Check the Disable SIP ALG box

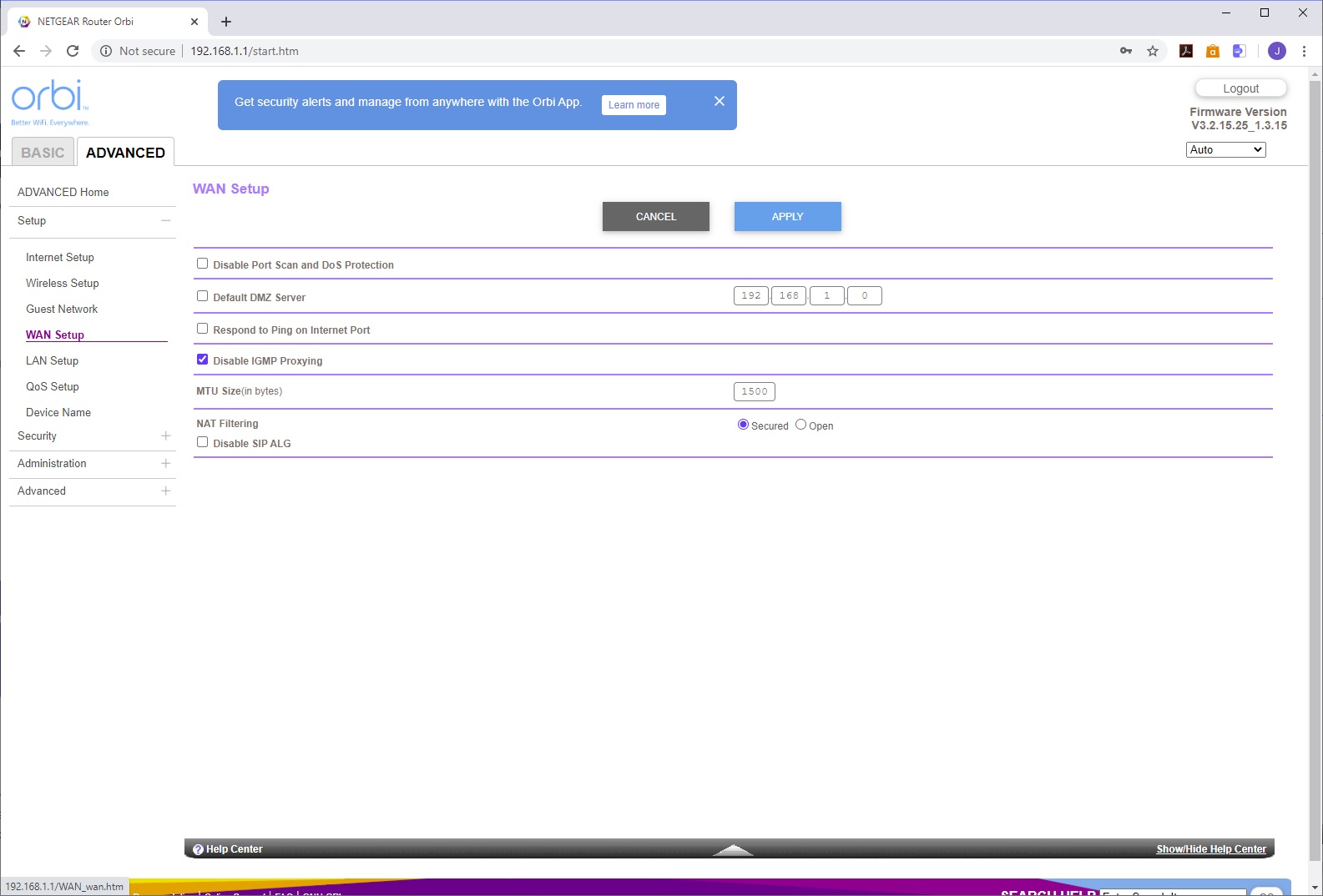[202, 442]
